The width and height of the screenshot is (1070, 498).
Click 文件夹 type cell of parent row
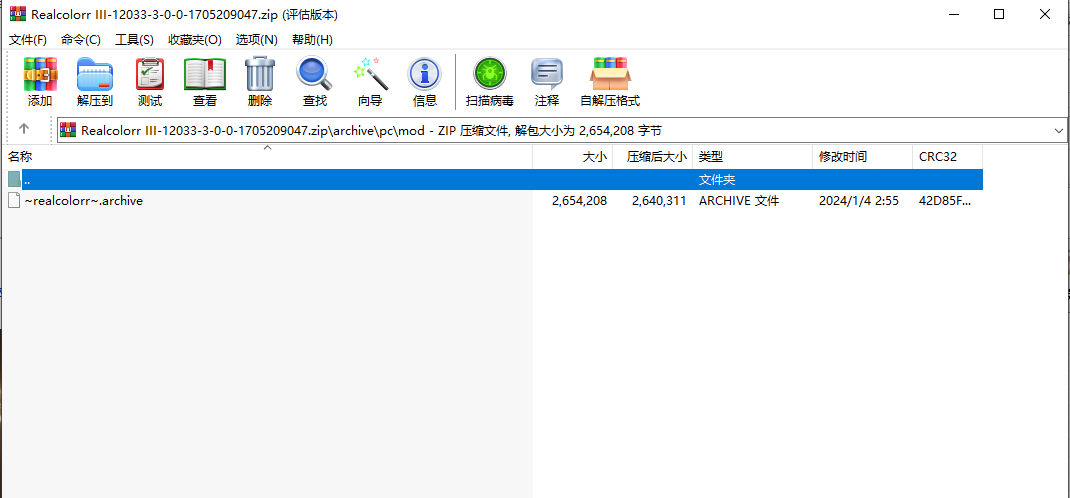pos(717,179)
